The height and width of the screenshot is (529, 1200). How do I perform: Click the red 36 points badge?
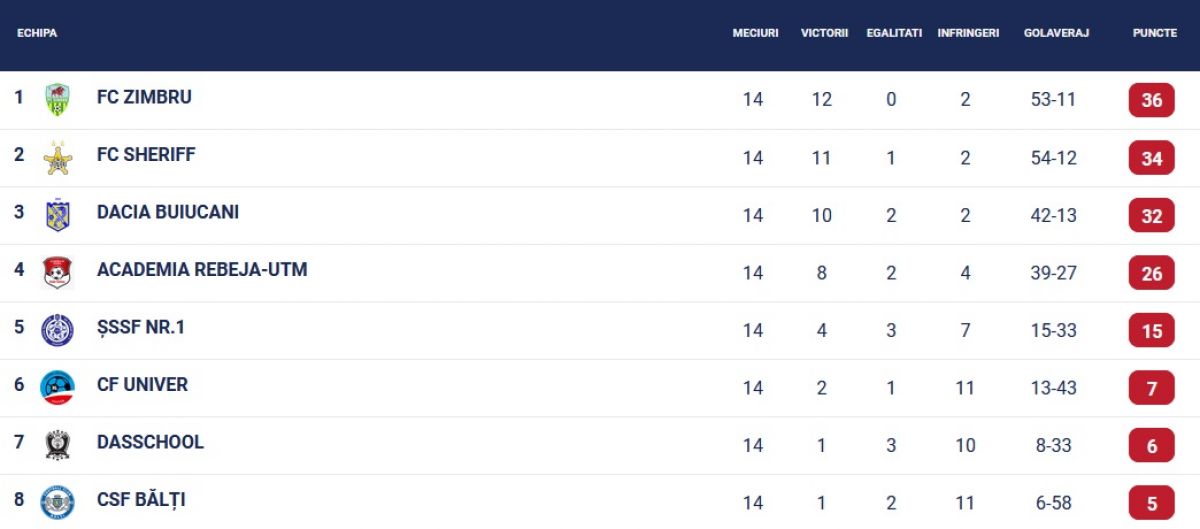(x=1151, y=100)
